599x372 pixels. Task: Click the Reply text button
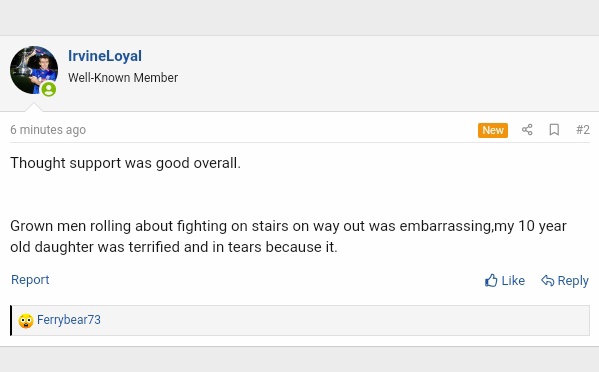tap(573, 281)
